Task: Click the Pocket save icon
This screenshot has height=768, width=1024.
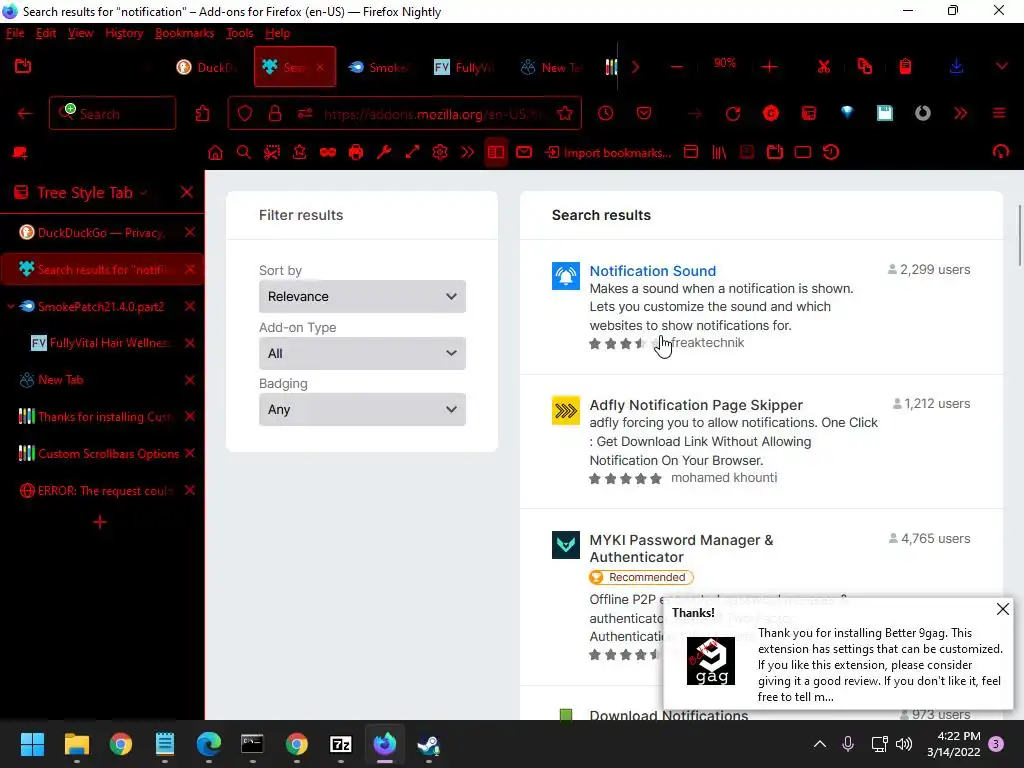Action: (644, 114)
